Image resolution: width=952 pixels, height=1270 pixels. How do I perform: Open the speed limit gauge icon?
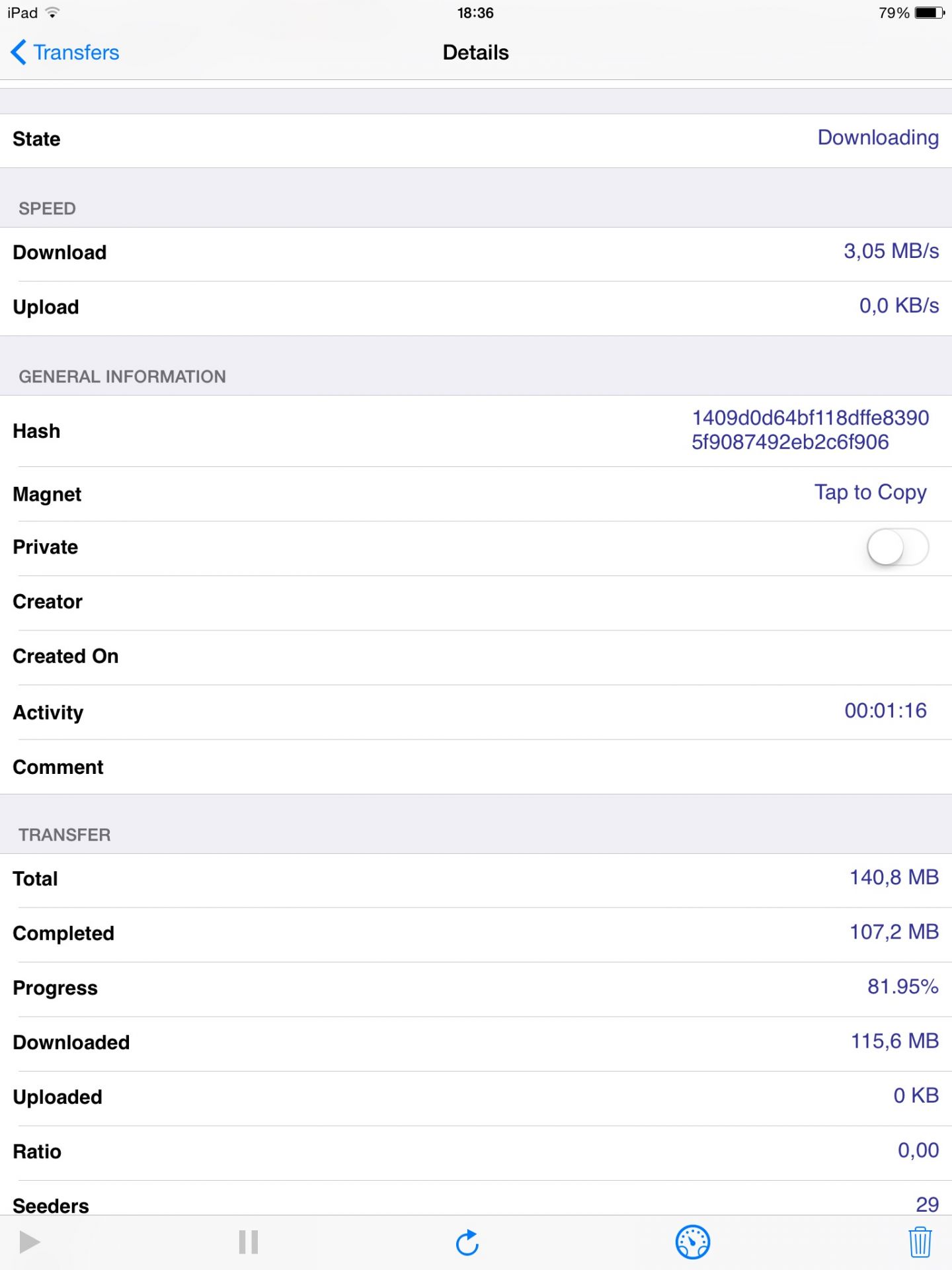(692, 1242)
